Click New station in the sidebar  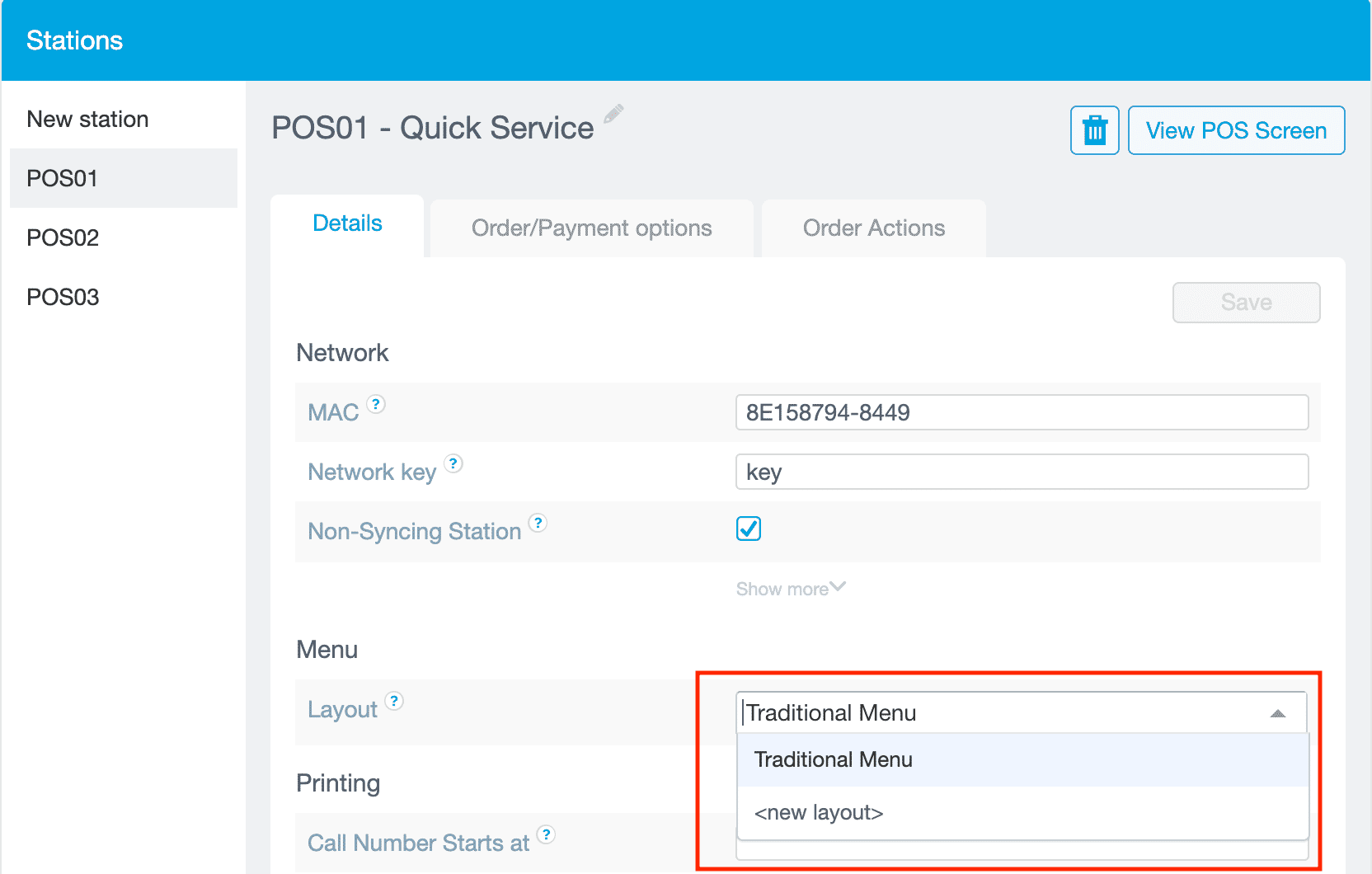click(x=87, y=120)
